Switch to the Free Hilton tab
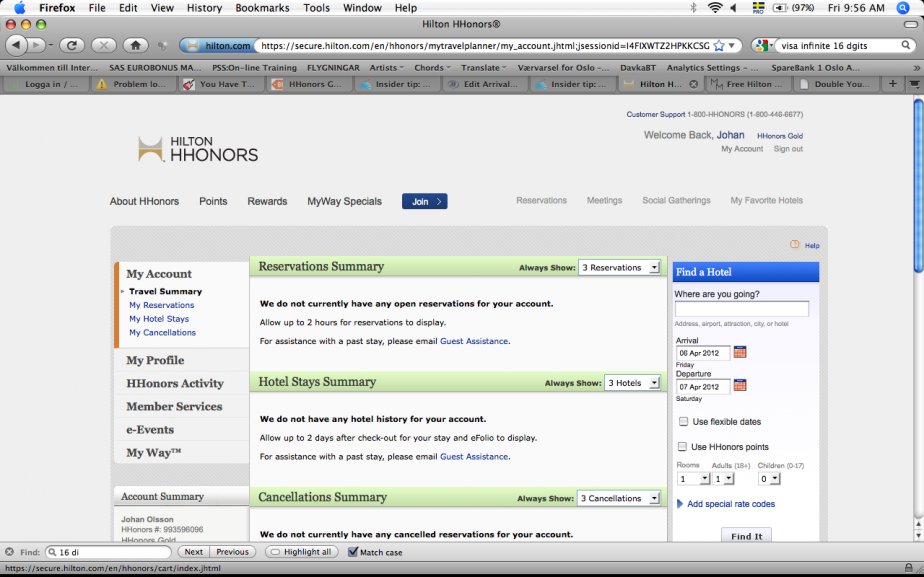This screenshot has width=924, height=577. (x=749, y=84)
